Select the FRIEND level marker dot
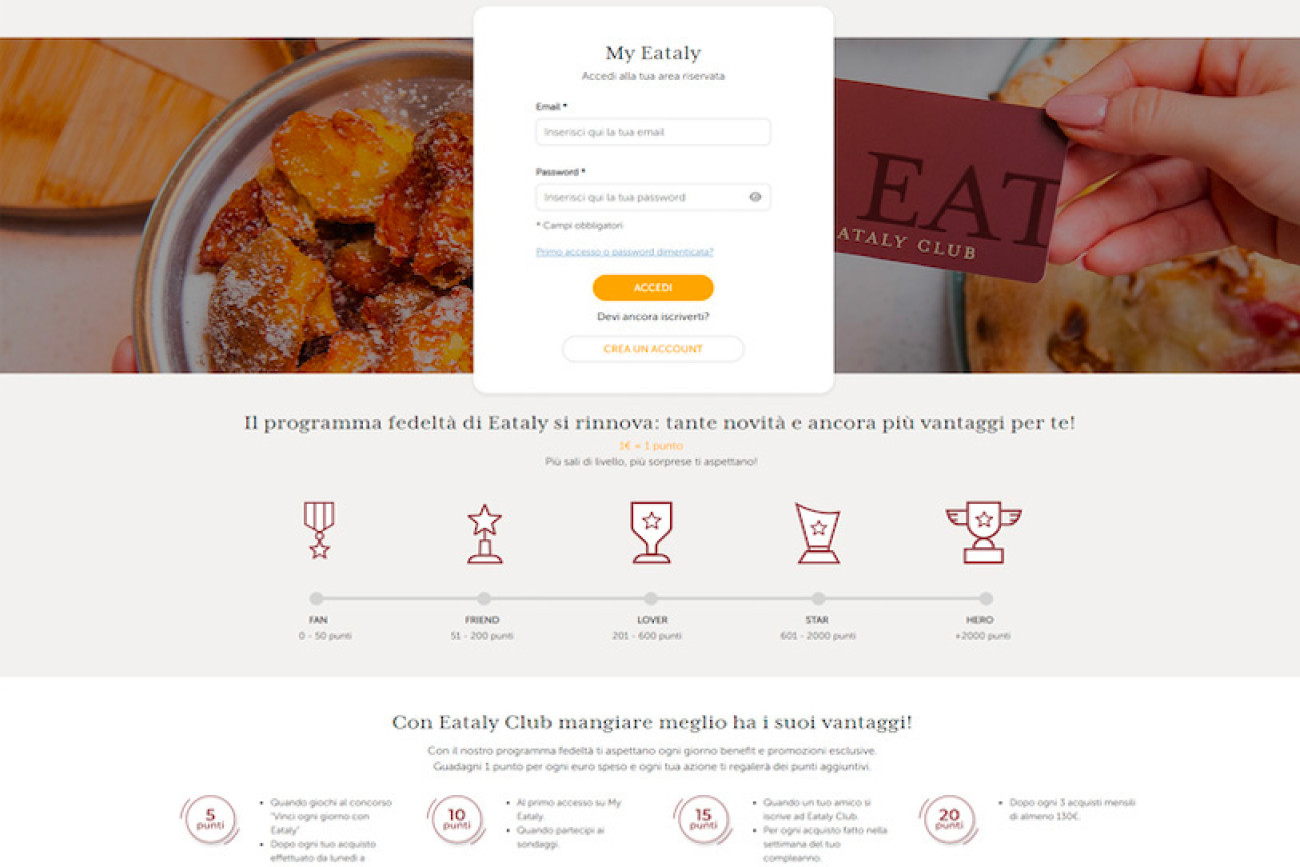The image size is (1300, 867). 484,599
